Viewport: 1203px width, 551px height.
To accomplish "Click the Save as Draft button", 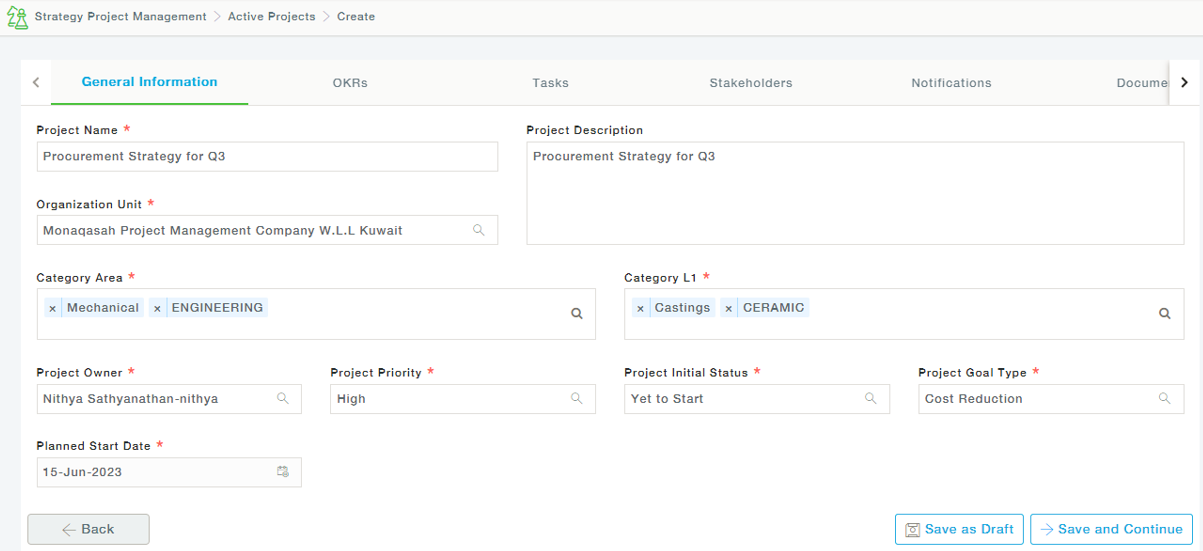I will 959,529.
